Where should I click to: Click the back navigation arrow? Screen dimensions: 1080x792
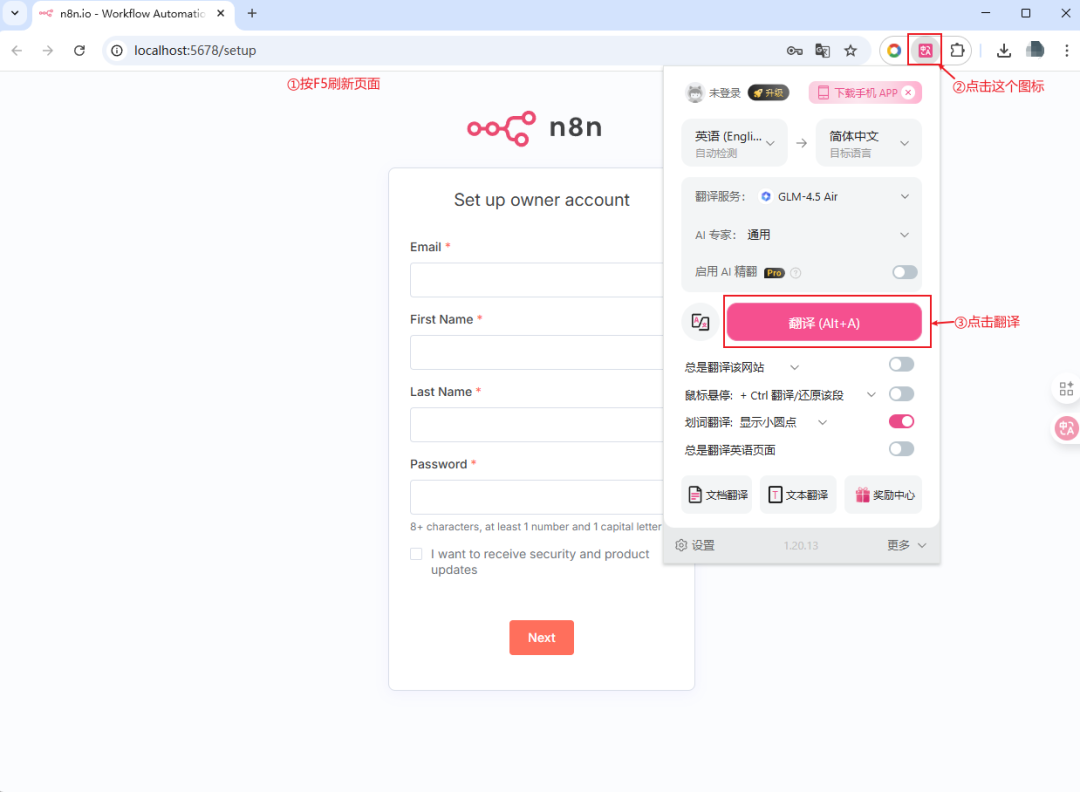click(17, 50)
